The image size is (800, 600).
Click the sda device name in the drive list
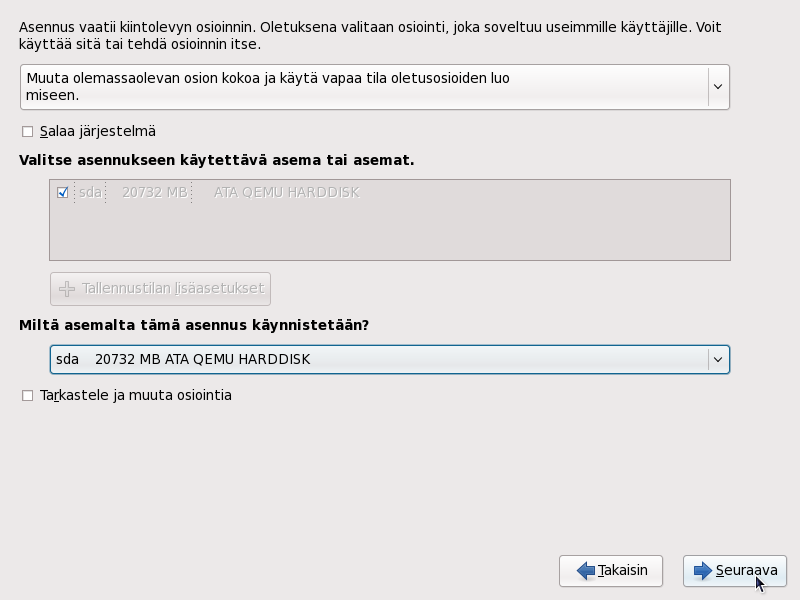(x=90, y=193)
